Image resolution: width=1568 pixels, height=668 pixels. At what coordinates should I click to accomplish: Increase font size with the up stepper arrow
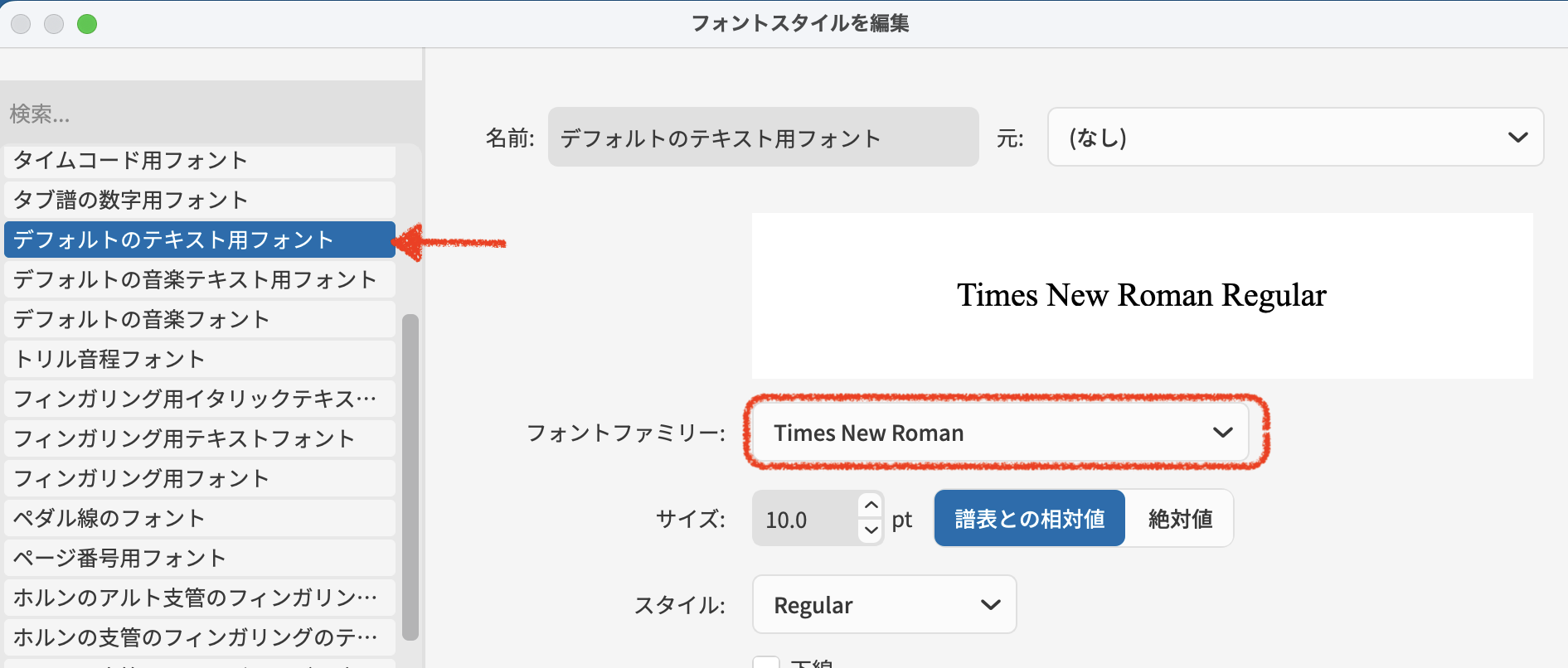point(871,505)
